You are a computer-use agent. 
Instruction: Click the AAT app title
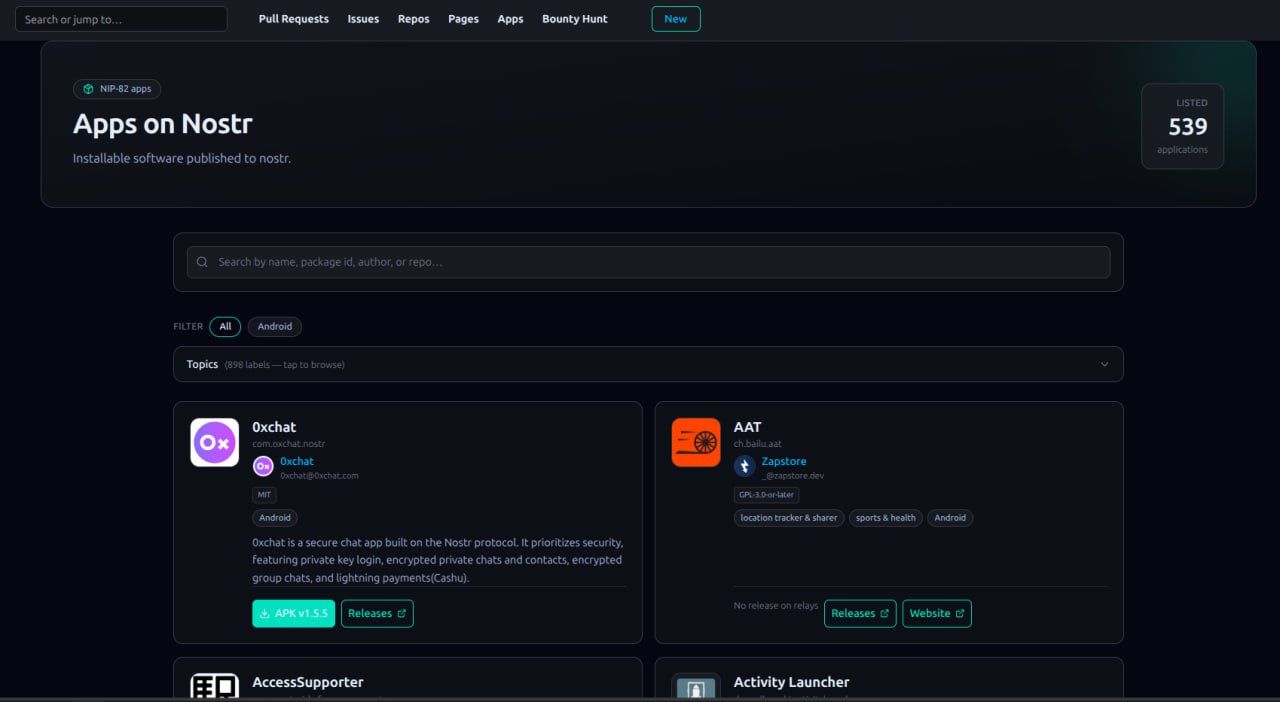click(748, 427)
